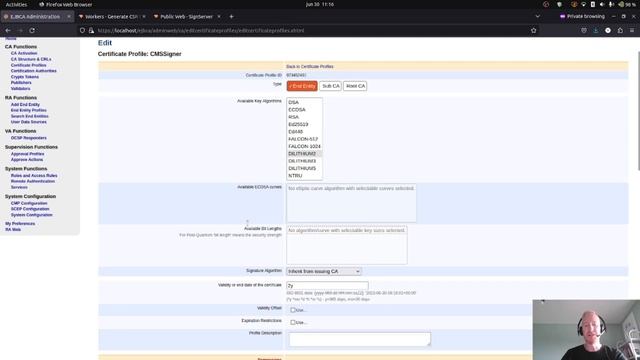Click the Available ECDSA curves list box

(351, 203)
